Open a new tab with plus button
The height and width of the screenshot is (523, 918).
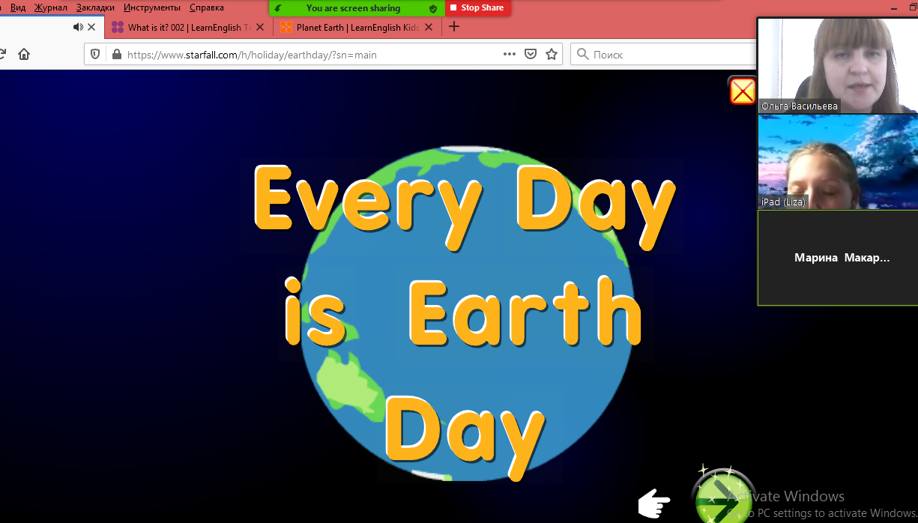point(454,27)
